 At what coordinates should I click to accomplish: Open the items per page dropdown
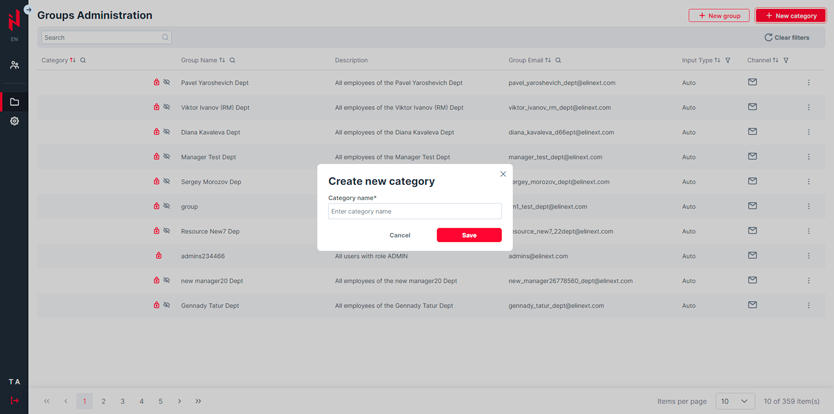[734, 401]
